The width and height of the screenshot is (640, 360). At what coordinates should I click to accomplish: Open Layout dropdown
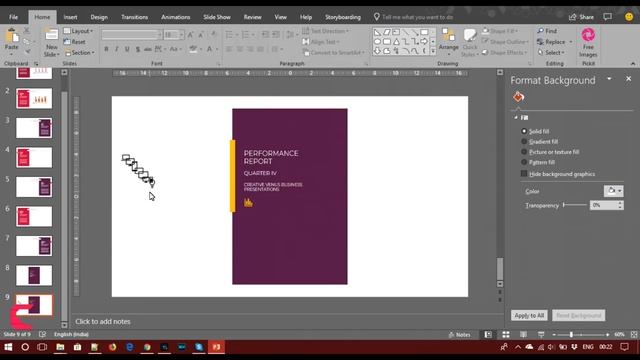(x=78, y=31)
